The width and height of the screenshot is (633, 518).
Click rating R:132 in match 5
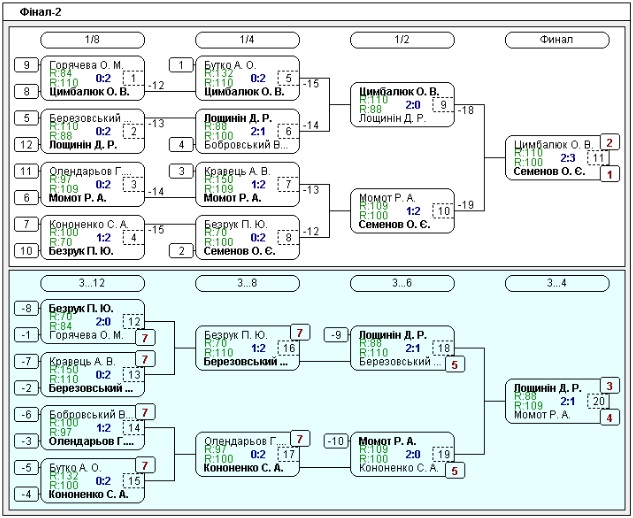(x=219, y=73)
